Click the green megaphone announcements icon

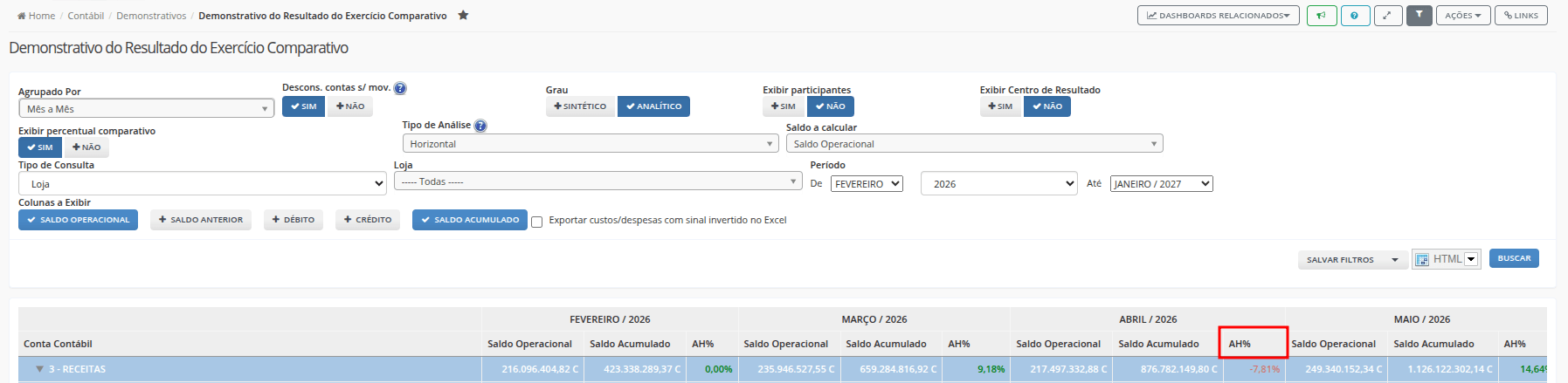(x=1322, y=16)
